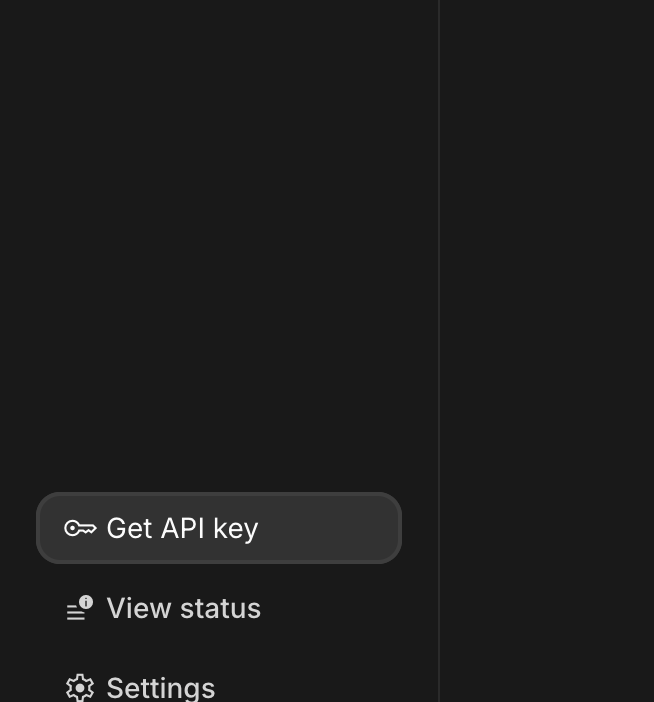Click the key icon beside Get API key
Image resolution: width=654 pixels, height=702 pixels.
pos(80,528)
